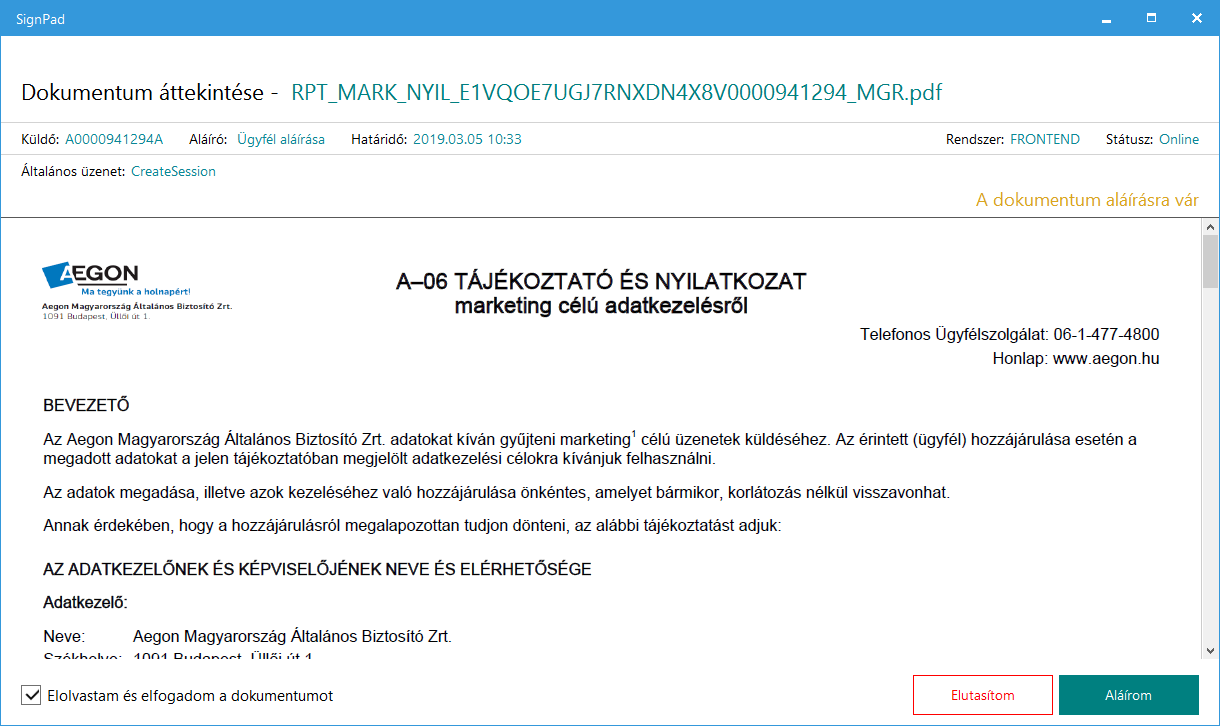Click the scrollbar down arrow
The width and height of the screenshot is (1220, 726).
coord(1209,651)
